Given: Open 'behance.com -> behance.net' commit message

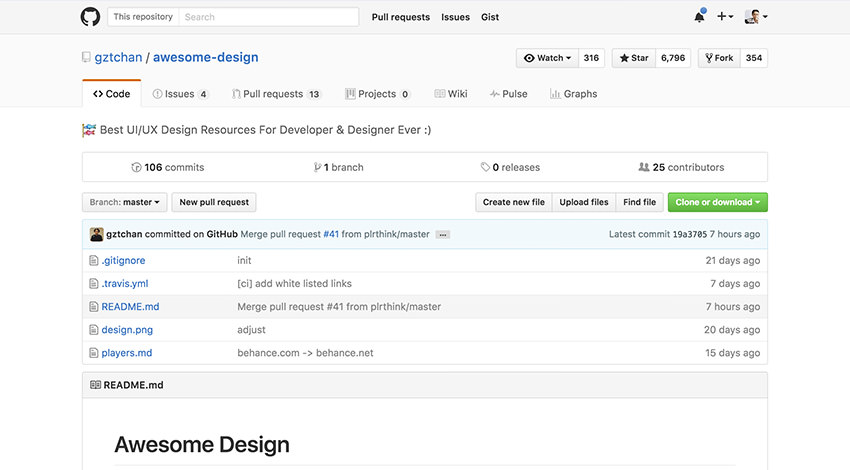Looking at the screenshot, I should click(305, 353).
